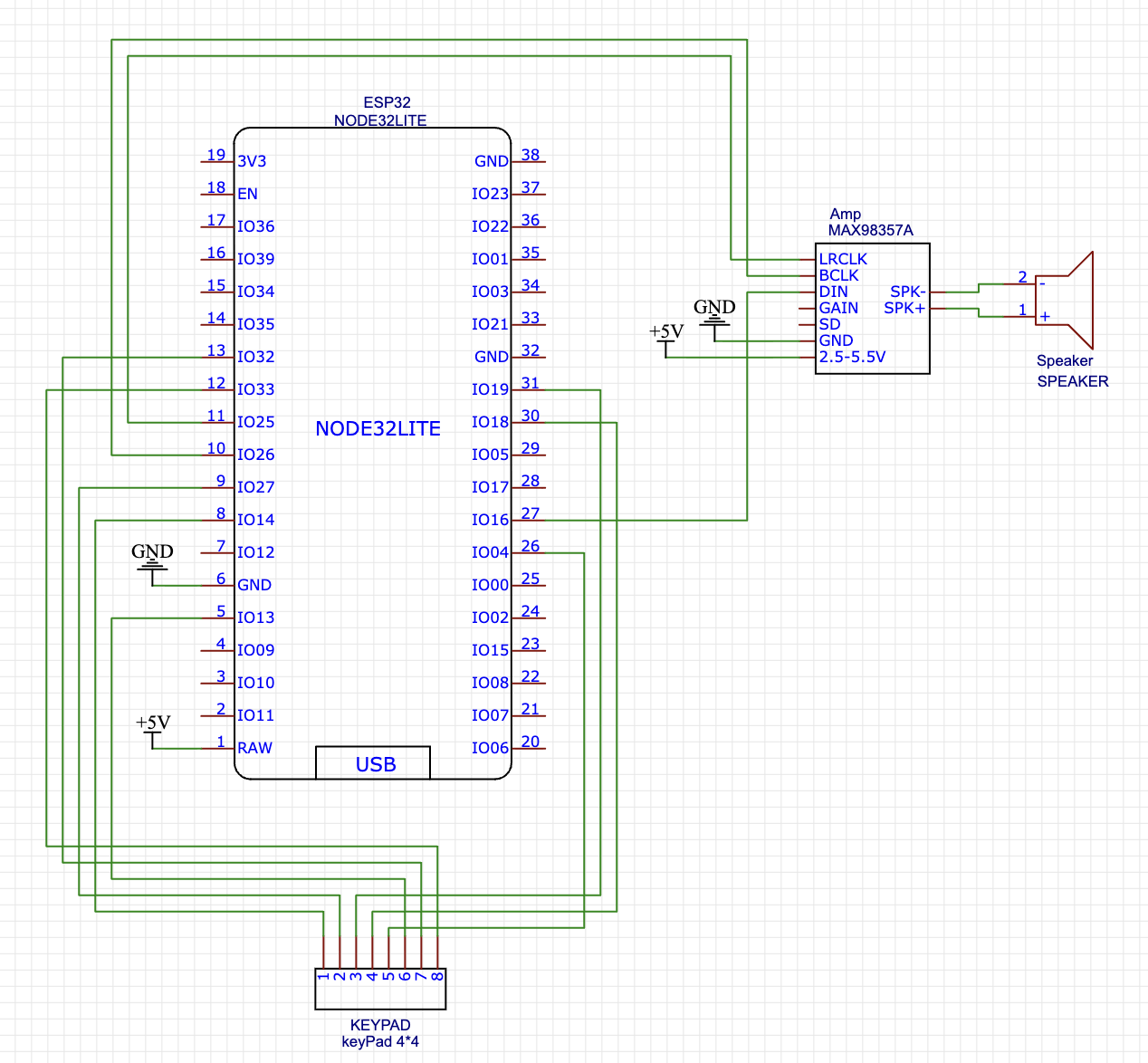Select the +5V symbol feeding the amplifier
This screenshot has width=1148, height=1063.
[665, 335]
